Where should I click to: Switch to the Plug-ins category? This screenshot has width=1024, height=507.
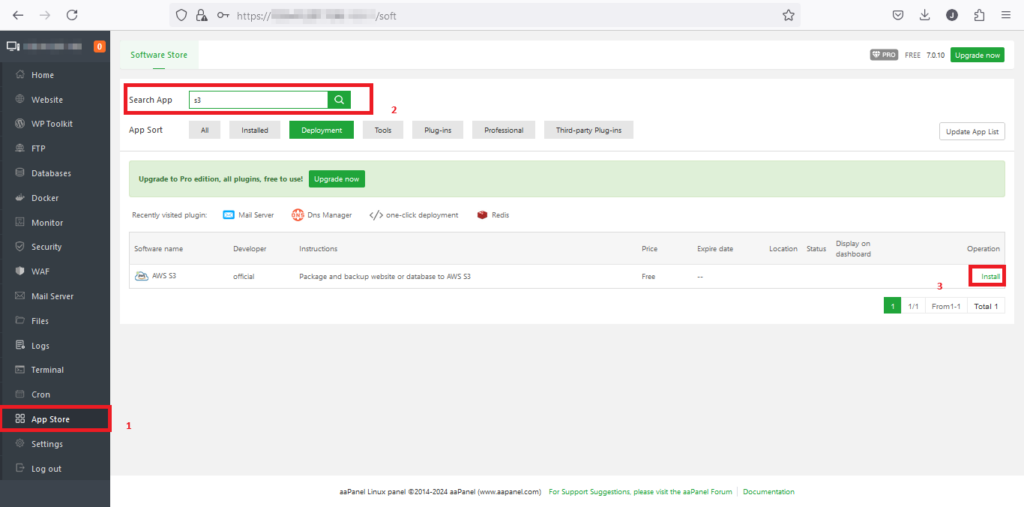(438, 130)
